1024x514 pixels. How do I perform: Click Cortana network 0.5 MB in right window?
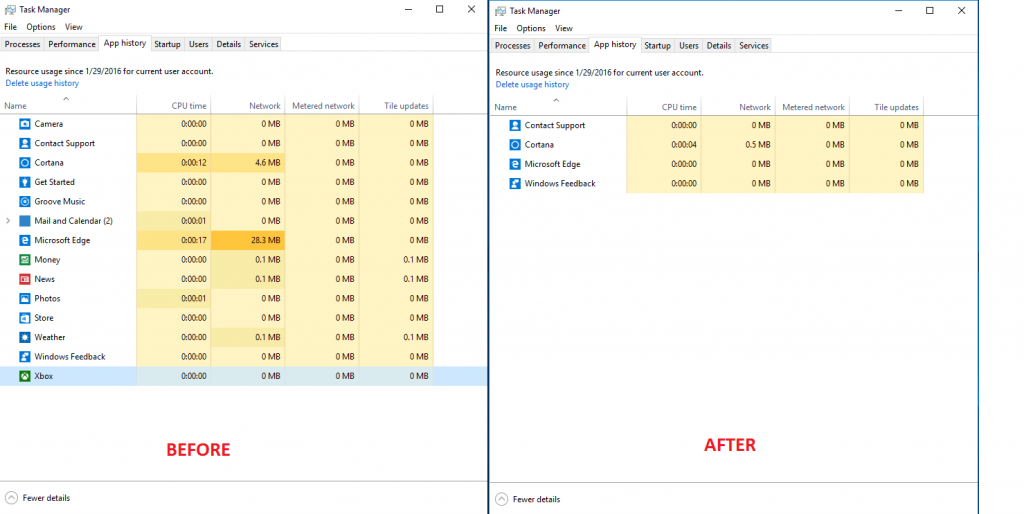(758, 144)
